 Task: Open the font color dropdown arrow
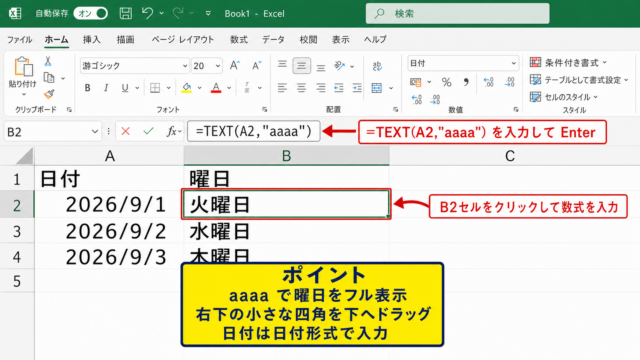click(229, 88)
